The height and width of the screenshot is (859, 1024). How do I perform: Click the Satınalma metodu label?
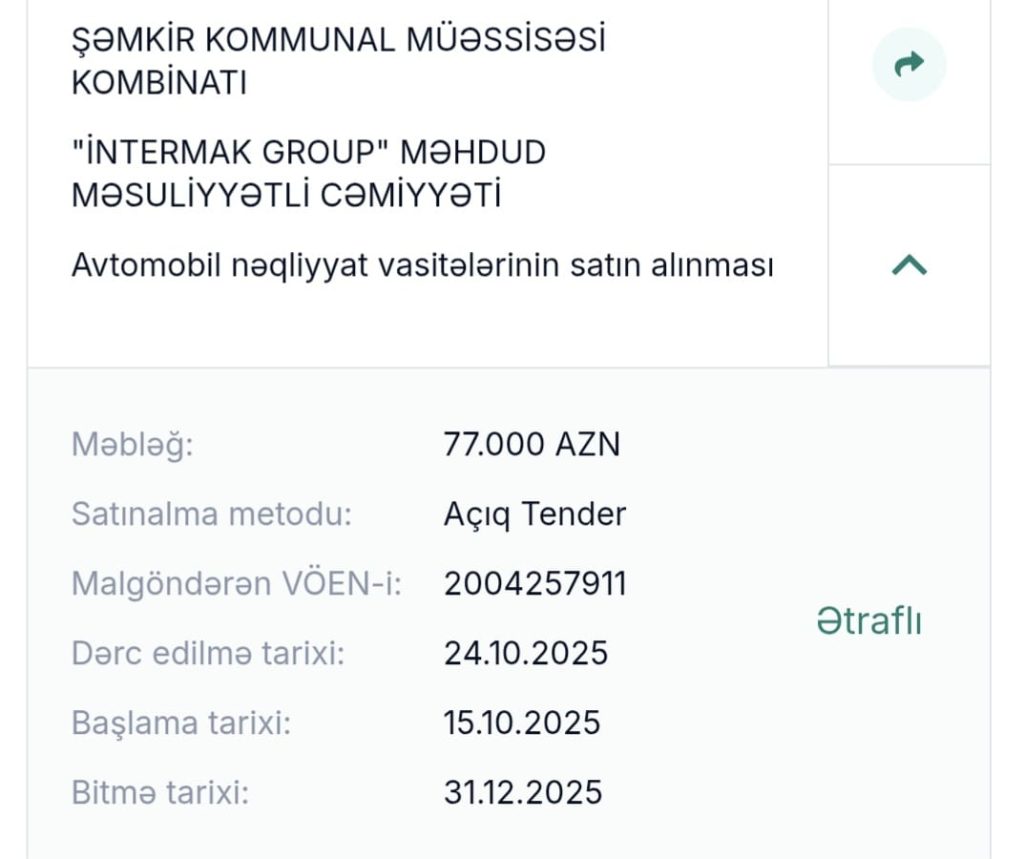212,514
